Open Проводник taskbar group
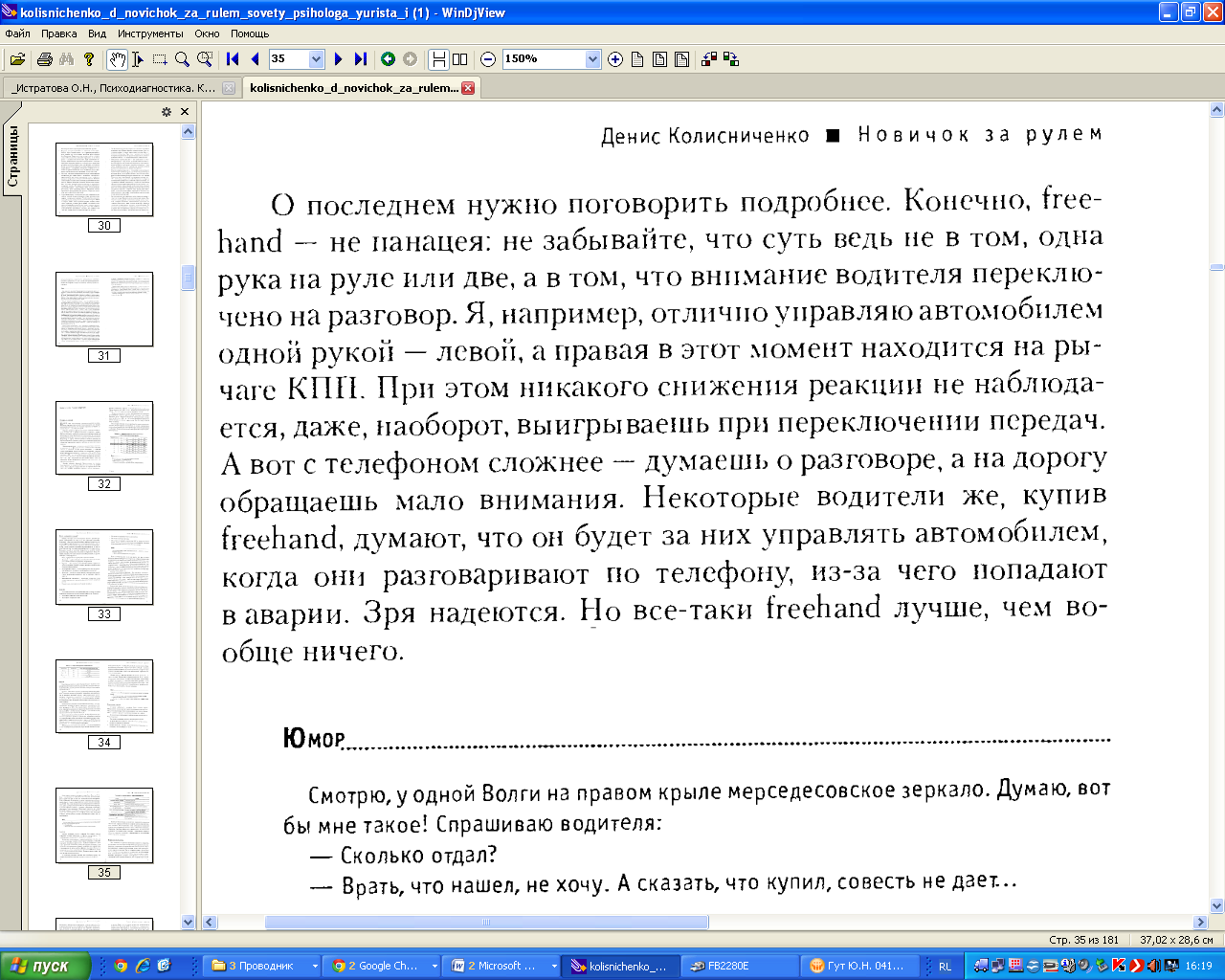The image size is (1225, 980). tap(264, 966)
